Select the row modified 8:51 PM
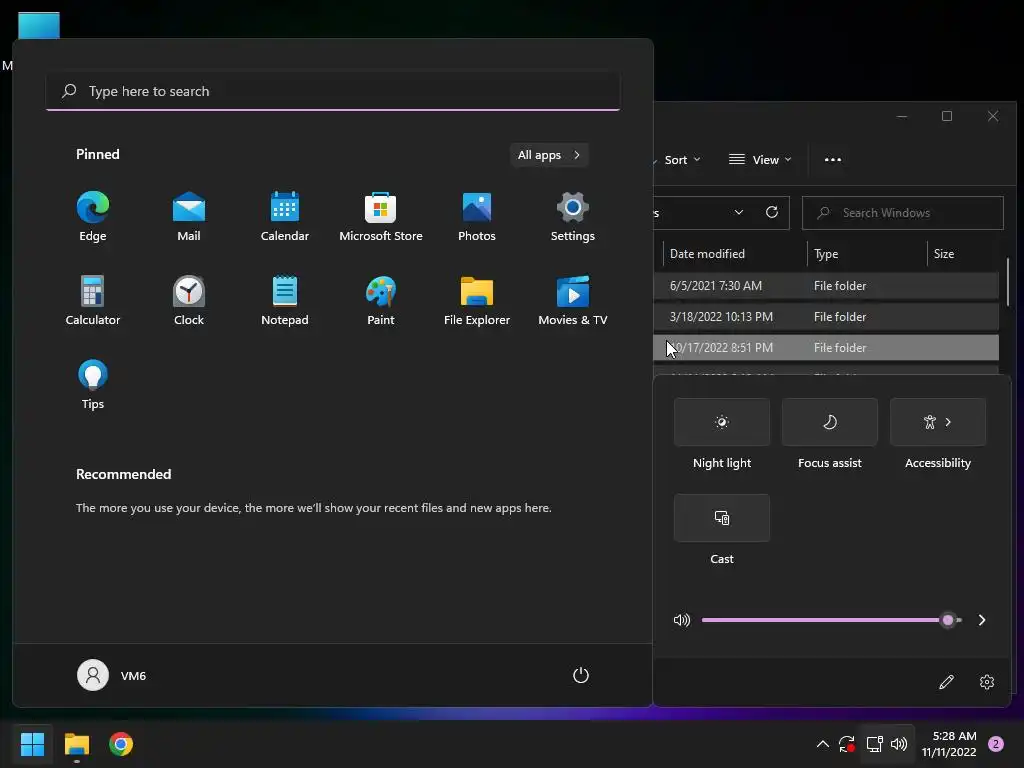The image size is (1024, 768). pyautogui.click(x=826, y=347)
